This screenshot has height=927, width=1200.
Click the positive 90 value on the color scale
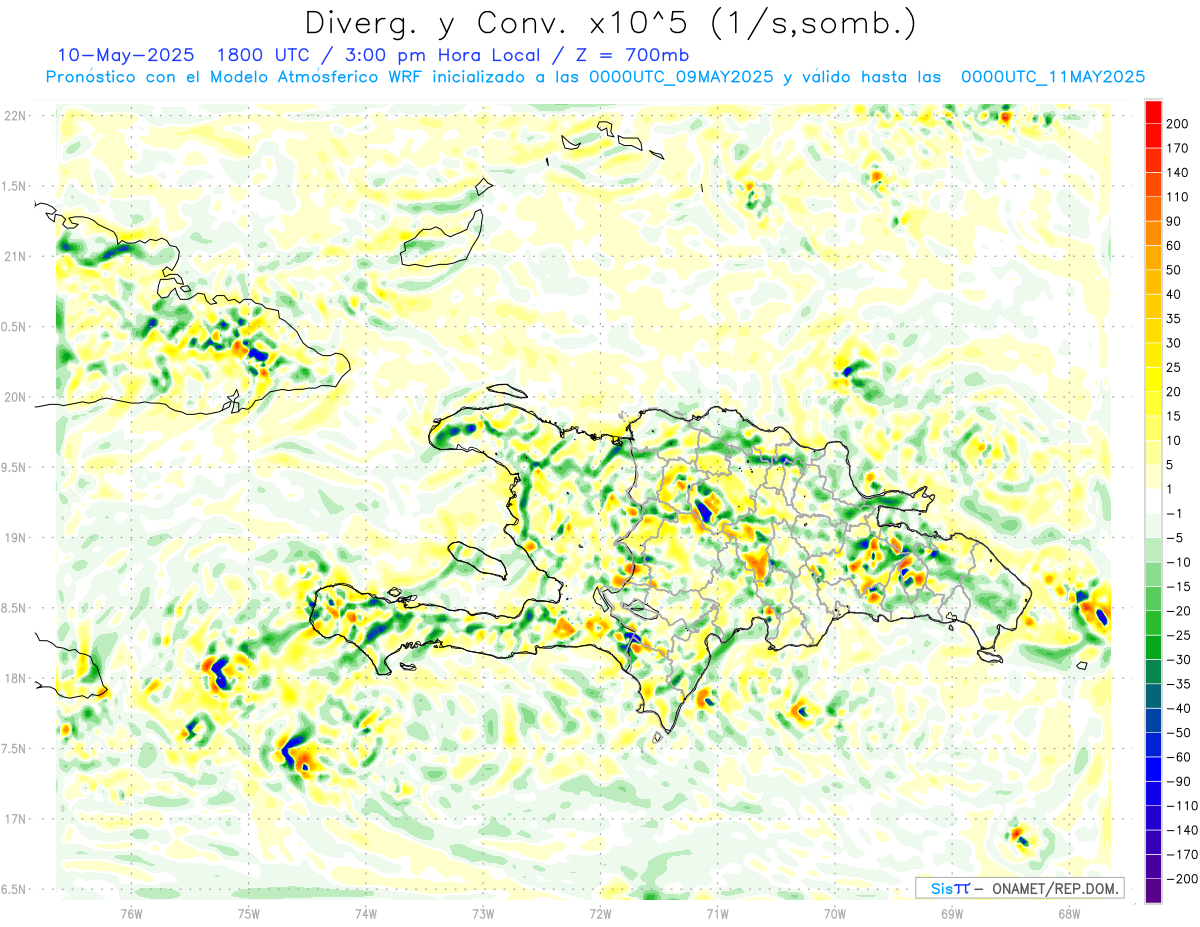1173,221
